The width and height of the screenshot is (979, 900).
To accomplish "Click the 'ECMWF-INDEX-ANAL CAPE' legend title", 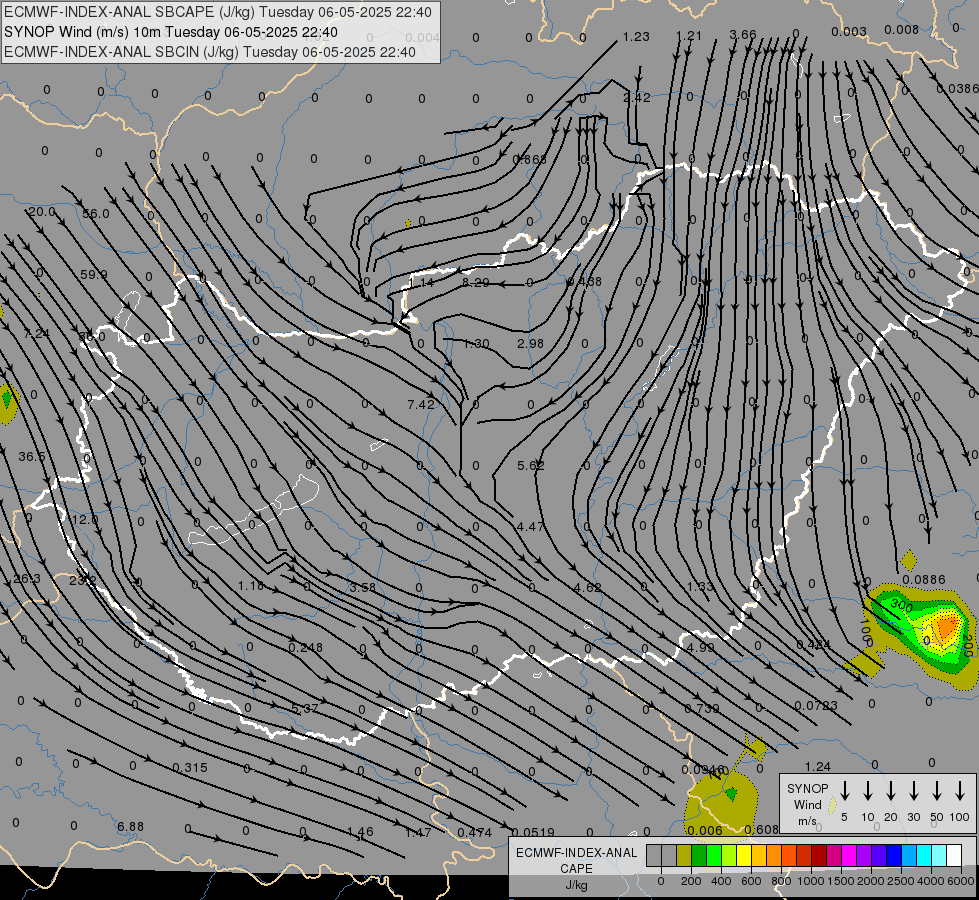I will pyautogui.click(x=576, y=860).
